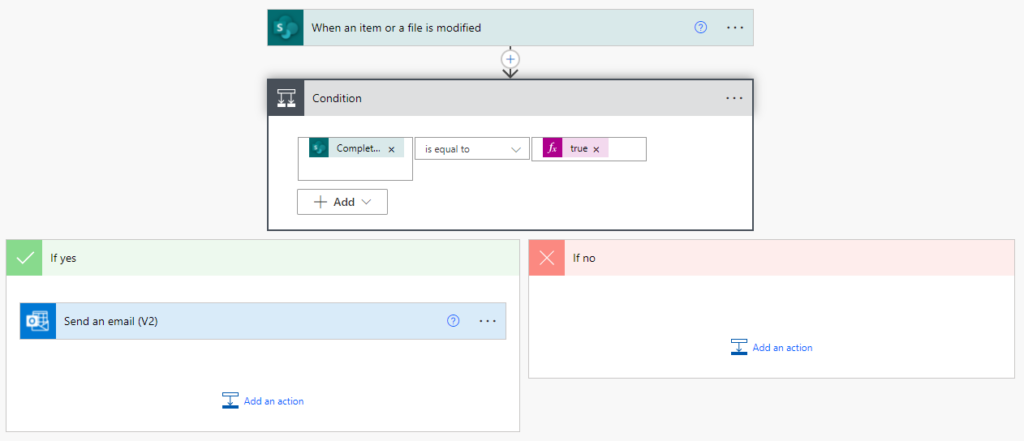The width and height of the screenshot is (1024, 441).
Task: Expand the 'is equal to' operator dropdown
Action: click(472, 149)
